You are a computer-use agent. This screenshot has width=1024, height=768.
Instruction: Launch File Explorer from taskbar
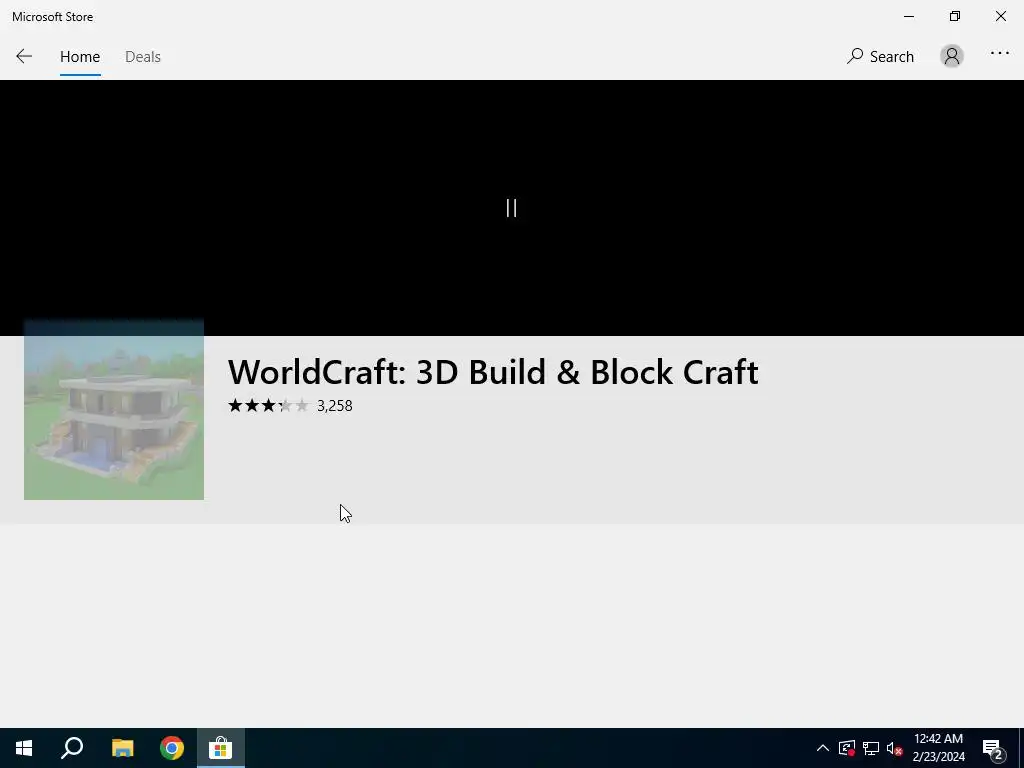click(x=122, y=748)
